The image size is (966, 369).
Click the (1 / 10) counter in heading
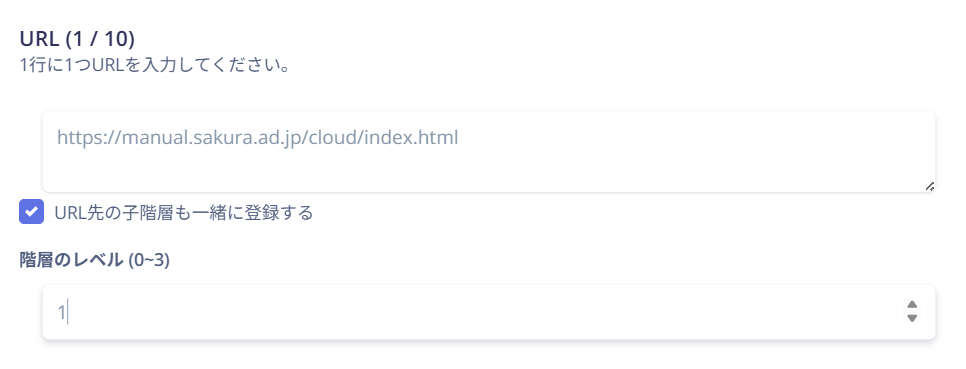tap(100, 39)
